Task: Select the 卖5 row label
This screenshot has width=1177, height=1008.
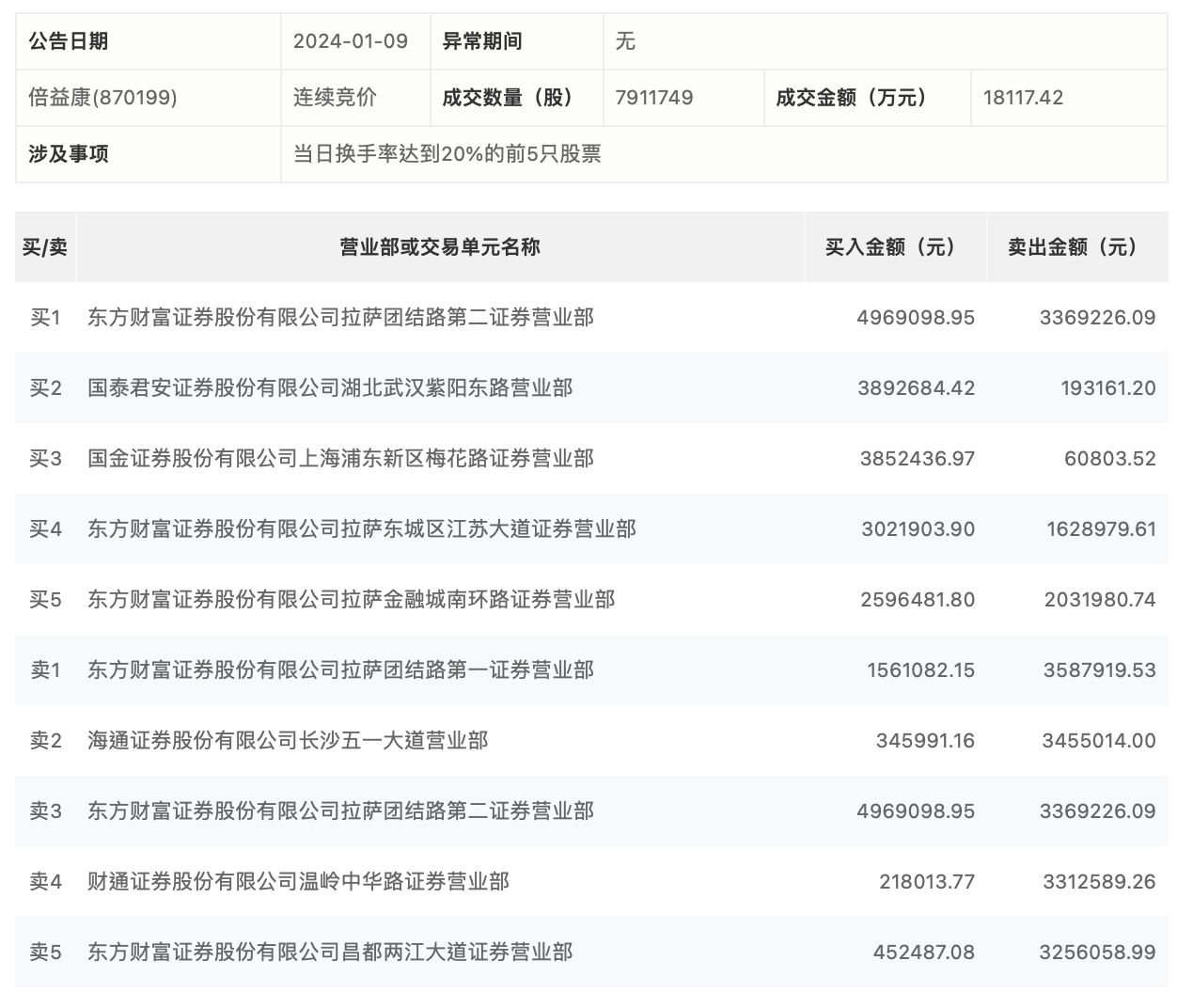Action: pyautogui.click(x=45, y=953)
